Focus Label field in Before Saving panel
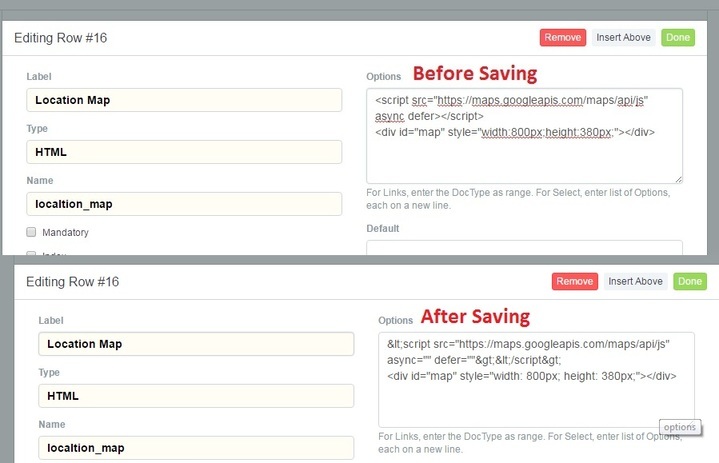719x463 pixels. point(184,100)
